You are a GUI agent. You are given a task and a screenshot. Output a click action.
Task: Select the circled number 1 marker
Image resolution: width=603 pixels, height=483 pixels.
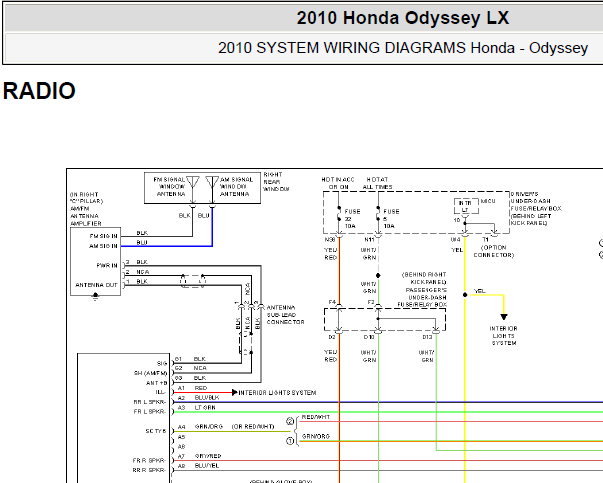coord(290,441)
